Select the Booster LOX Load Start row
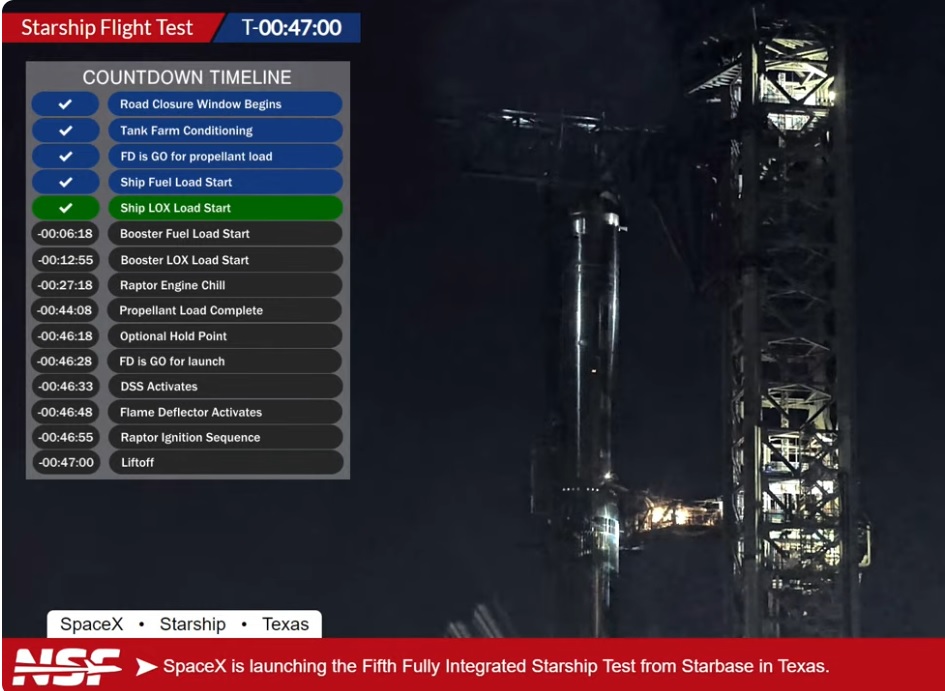Image resolution: width=945 pixels, height=691 pixels. coord(225,260)
